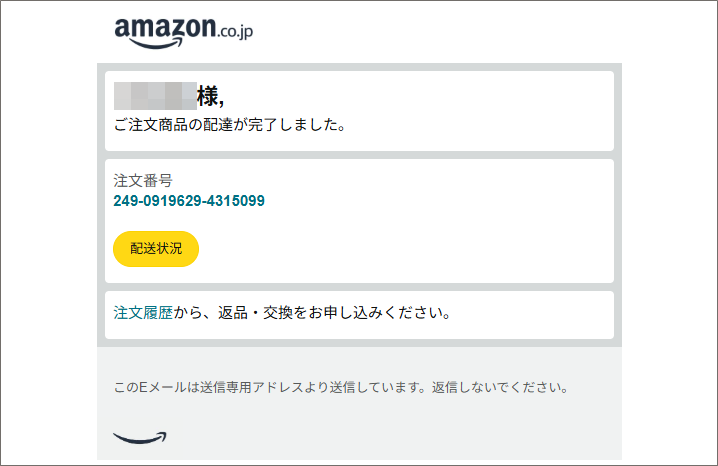The width and height of the screenshot is (718, 466).
Task: Click the Amazon smile icon in the footer
Action: [x=140, y=437]
